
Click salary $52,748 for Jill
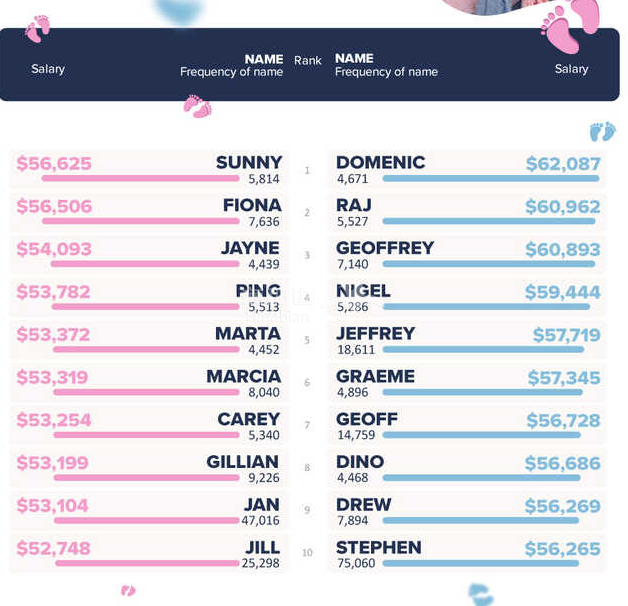pyautogui.click(x=54, y=548)
